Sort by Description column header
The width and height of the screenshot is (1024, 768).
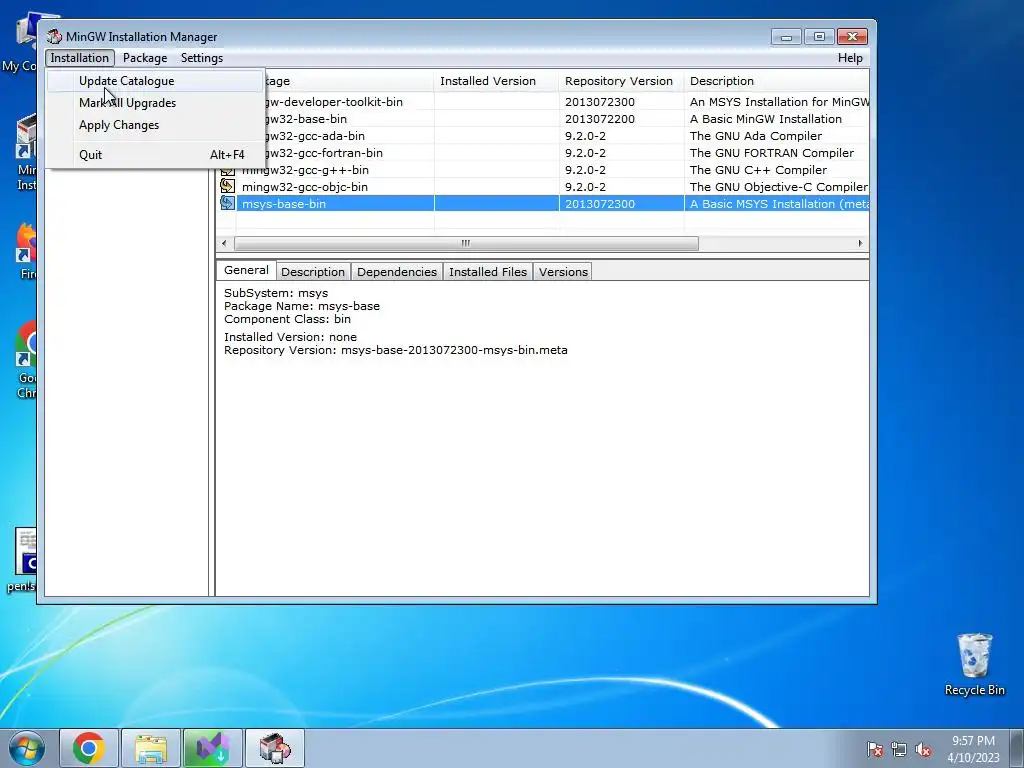(776, 81)
